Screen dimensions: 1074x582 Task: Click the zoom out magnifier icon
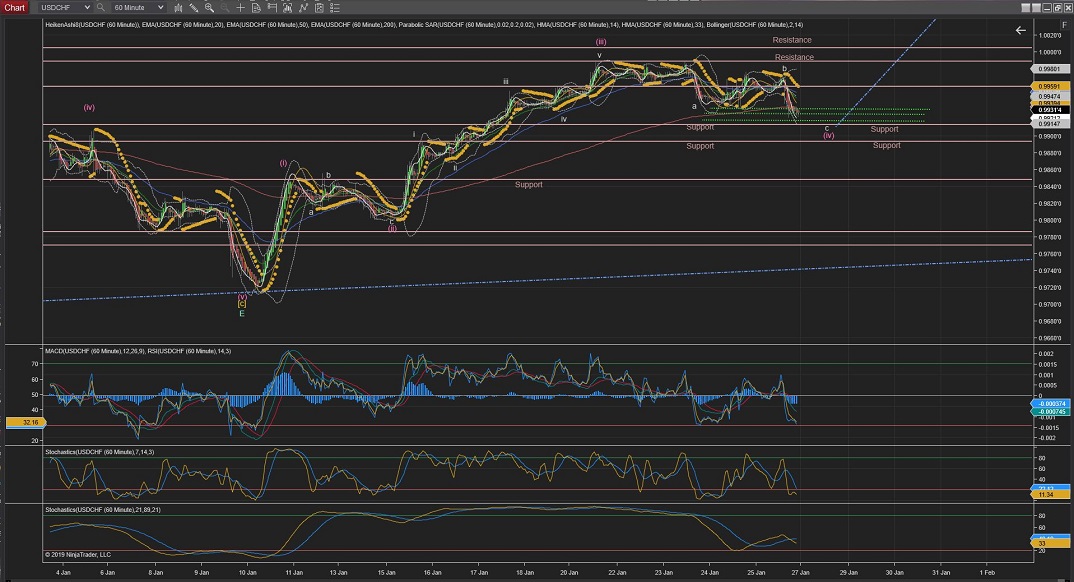click(224, 7)
